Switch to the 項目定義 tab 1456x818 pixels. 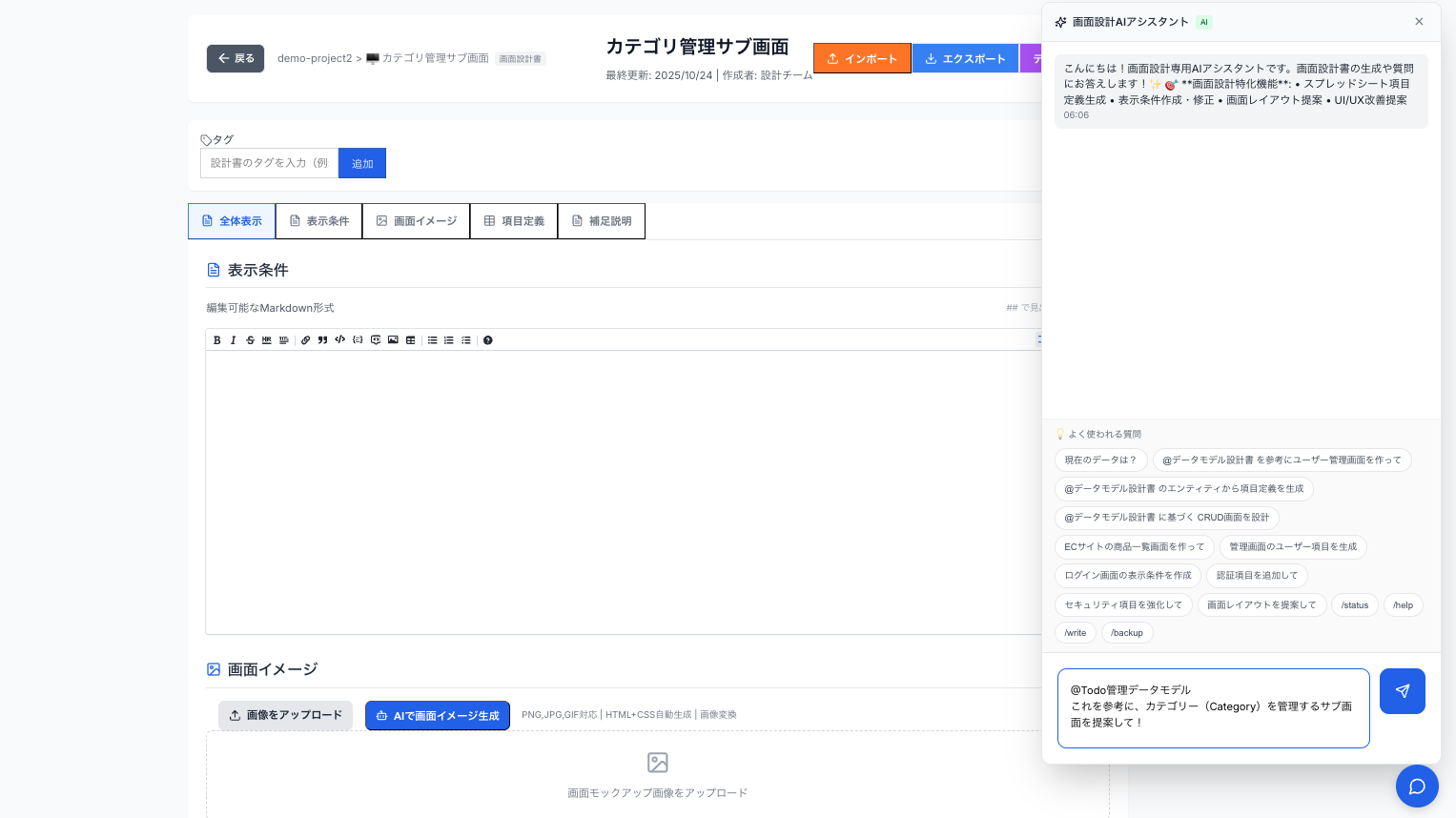[514, 221]
